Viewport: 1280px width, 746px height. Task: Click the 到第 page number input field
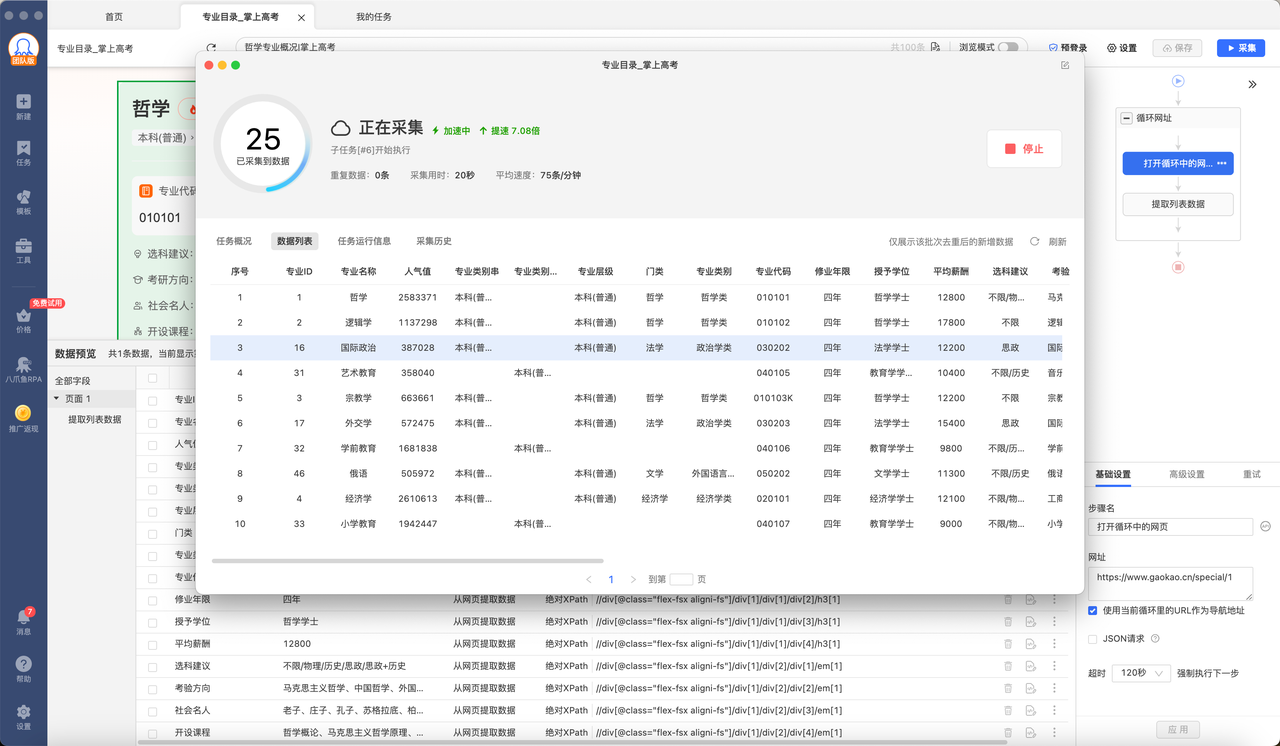(x=681, y=579)
